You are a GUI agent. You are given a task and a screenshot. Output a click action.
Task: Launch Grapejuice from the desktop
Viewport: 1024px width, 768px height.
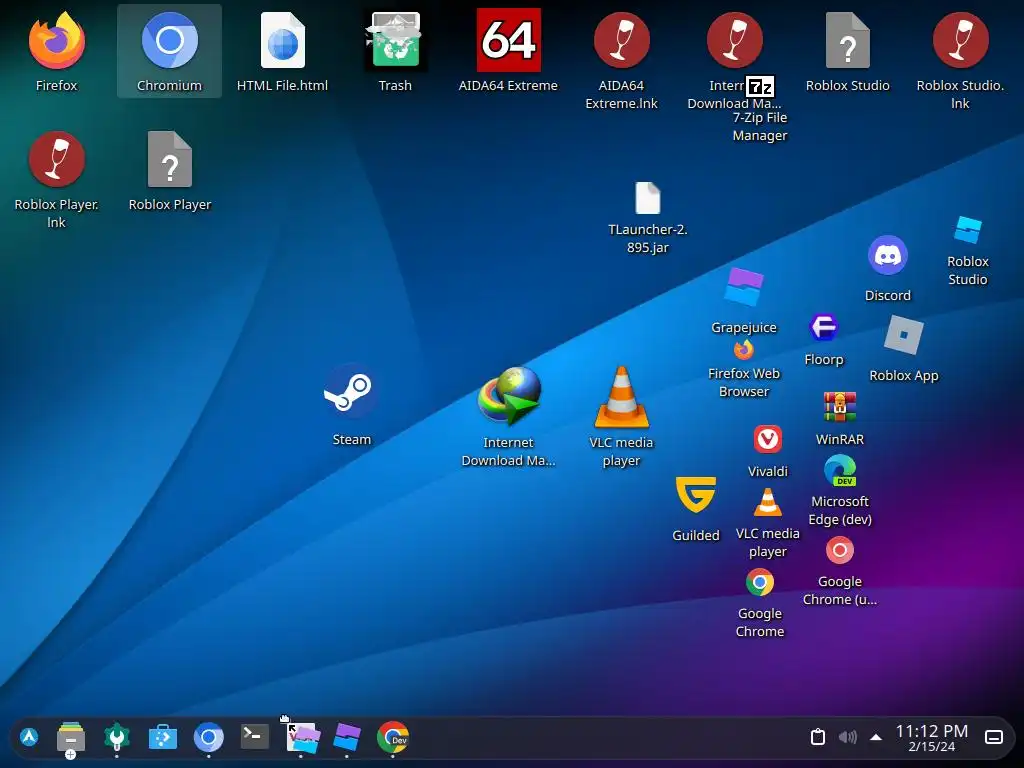744,287
